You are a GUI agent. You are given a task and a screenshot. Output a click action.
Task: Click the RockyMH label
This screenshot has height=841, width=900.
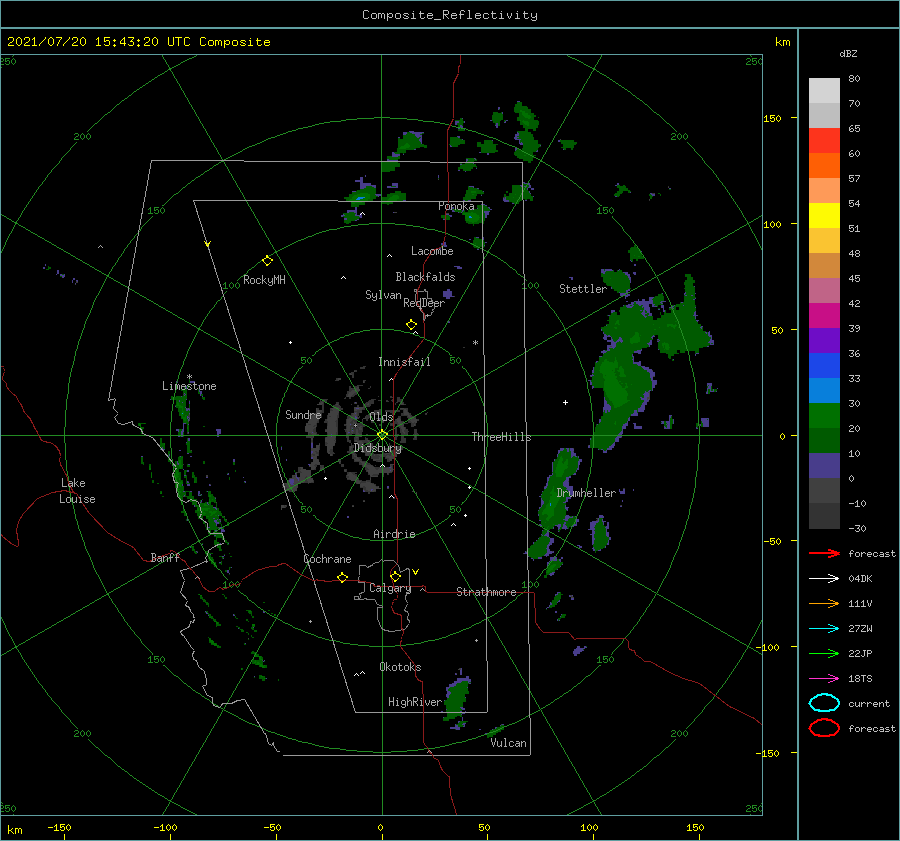point(264,280)
